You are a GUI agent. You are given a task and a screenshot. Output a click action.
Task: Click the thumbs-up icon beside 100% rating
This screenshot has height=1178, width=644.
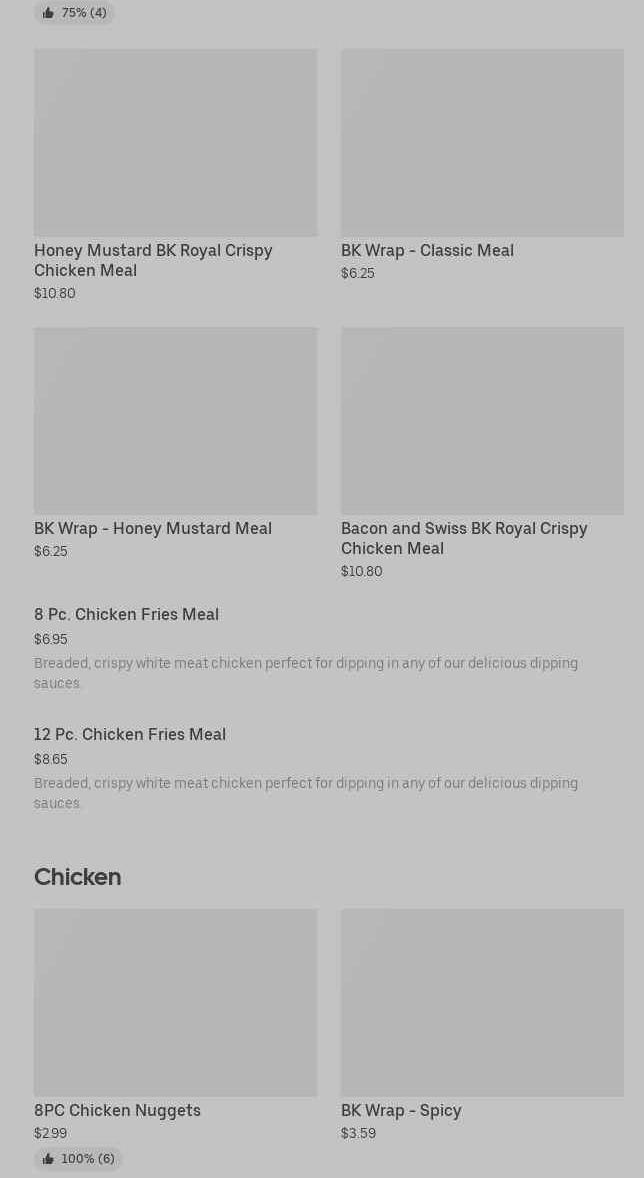point(48,1159)
